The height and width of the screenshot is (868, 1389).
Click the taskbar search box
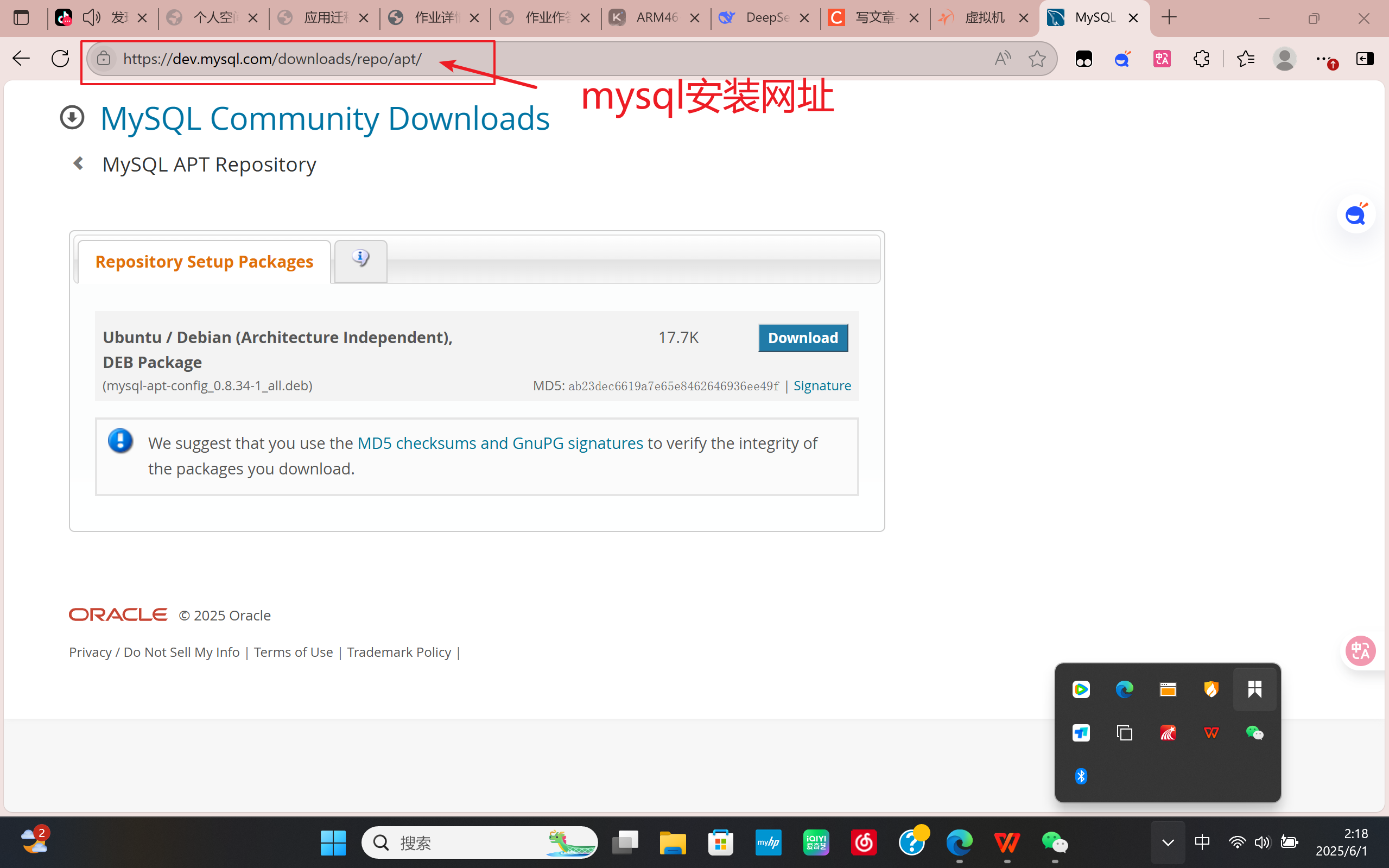coord(479,842)
